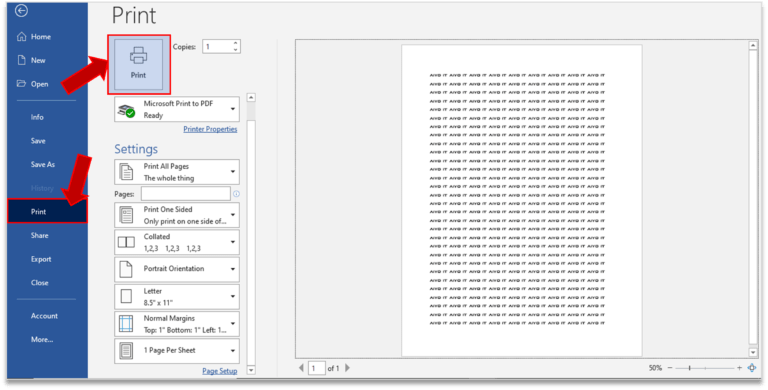The width and height of the screenshot is (768, 390).
Task: Click the Normal Margins icon
Action: pos(126,324)
